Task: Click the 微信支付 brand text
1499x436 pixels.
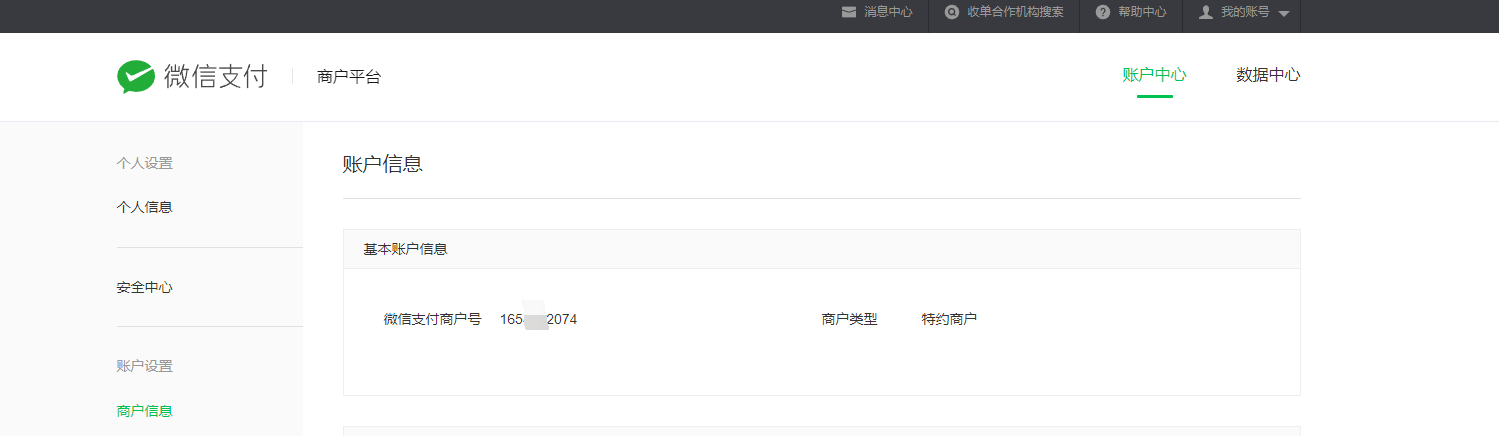Action: (x=216, y=76)
